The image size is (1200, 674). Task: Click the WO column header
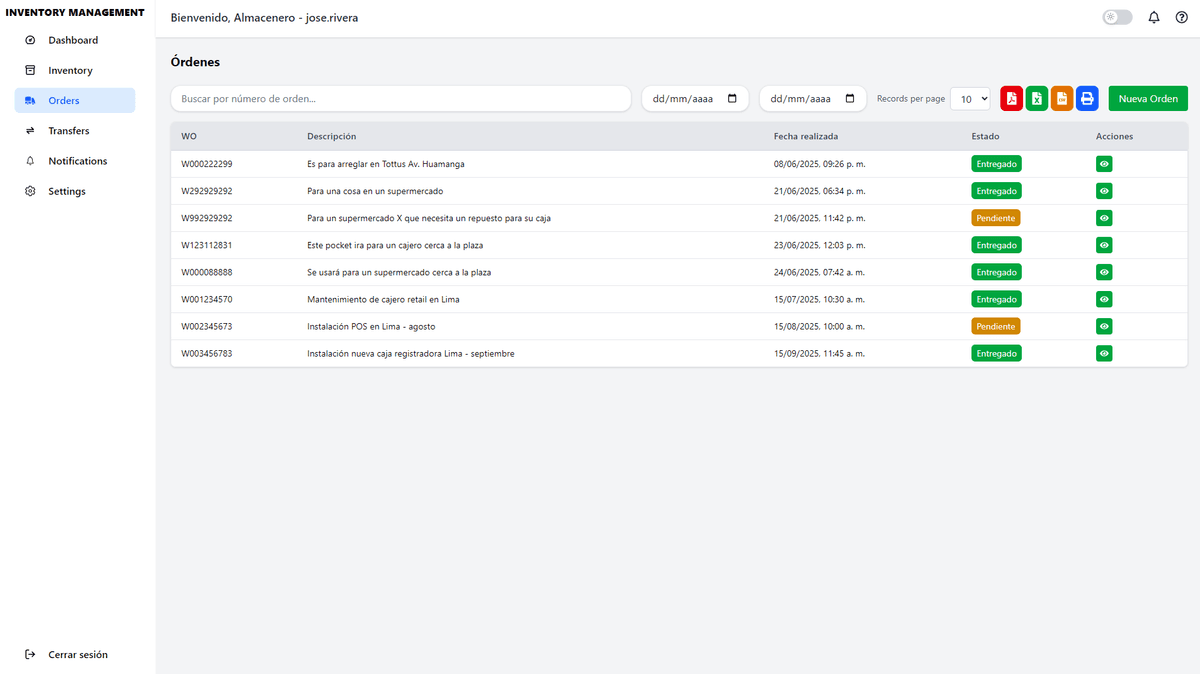(x=189, y=137)
